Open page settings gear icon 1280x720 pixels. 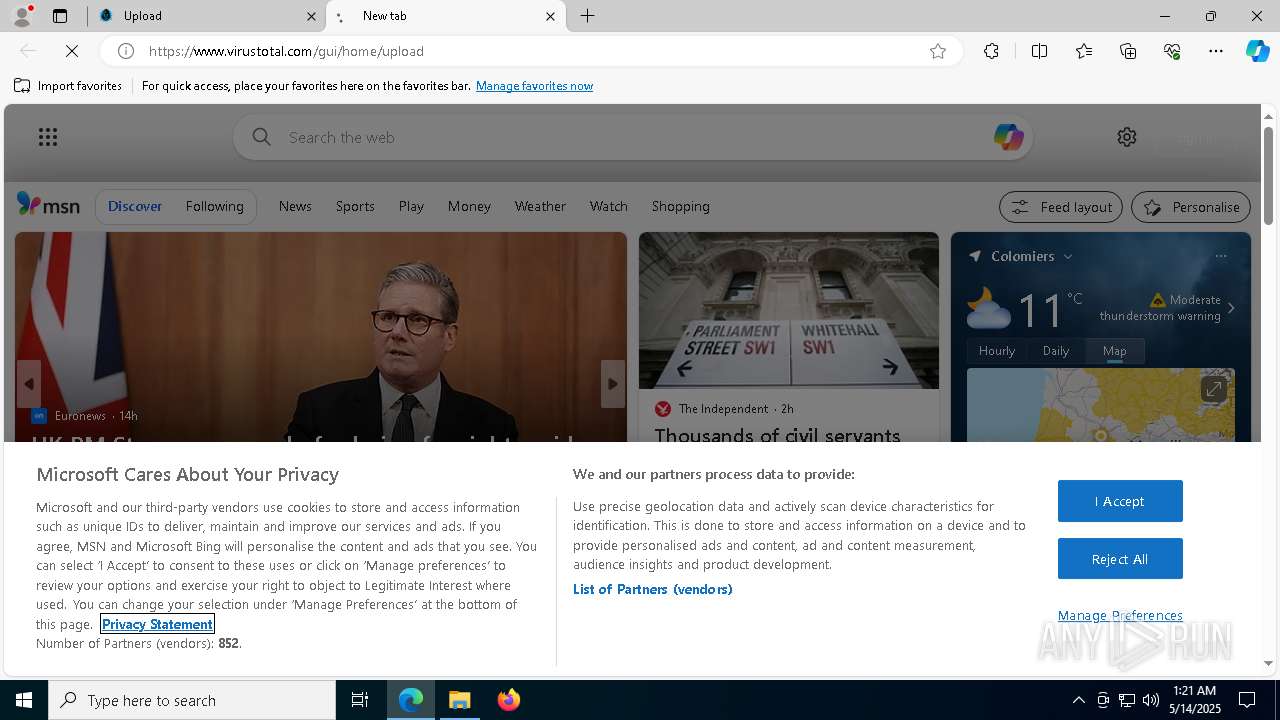(x=1127, y=137)
